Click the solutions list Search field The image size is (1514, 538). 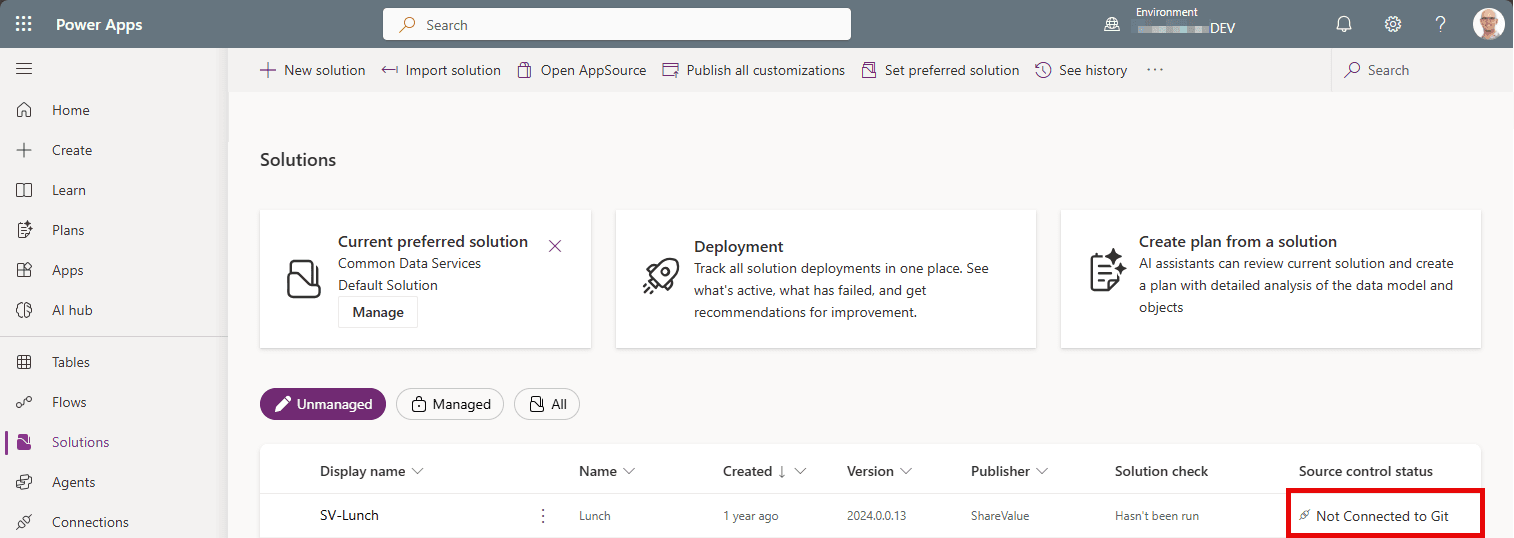point(1420,70)
